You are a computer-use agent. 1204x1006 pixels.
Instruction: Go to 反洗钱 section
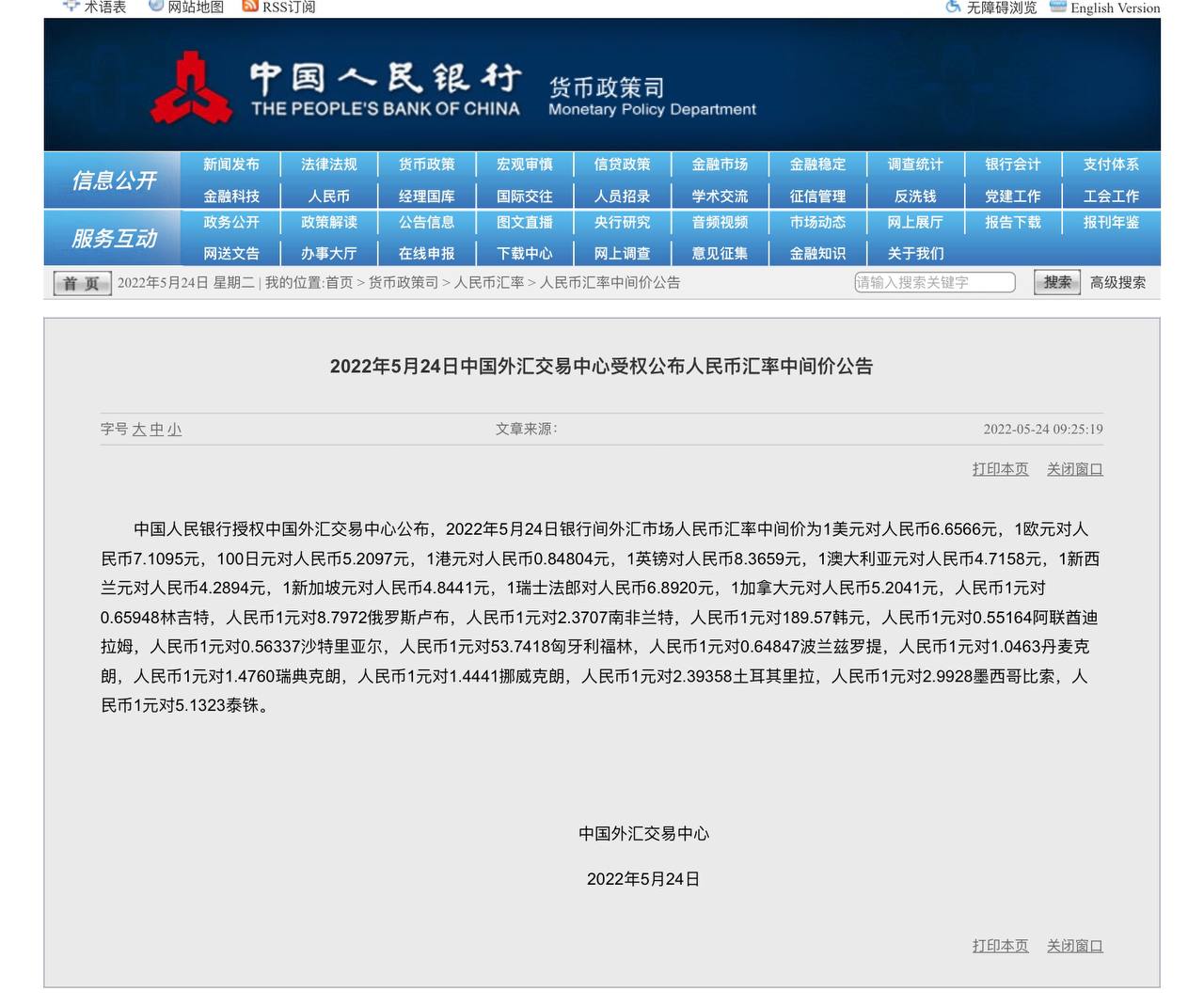(x=915, y=196)
